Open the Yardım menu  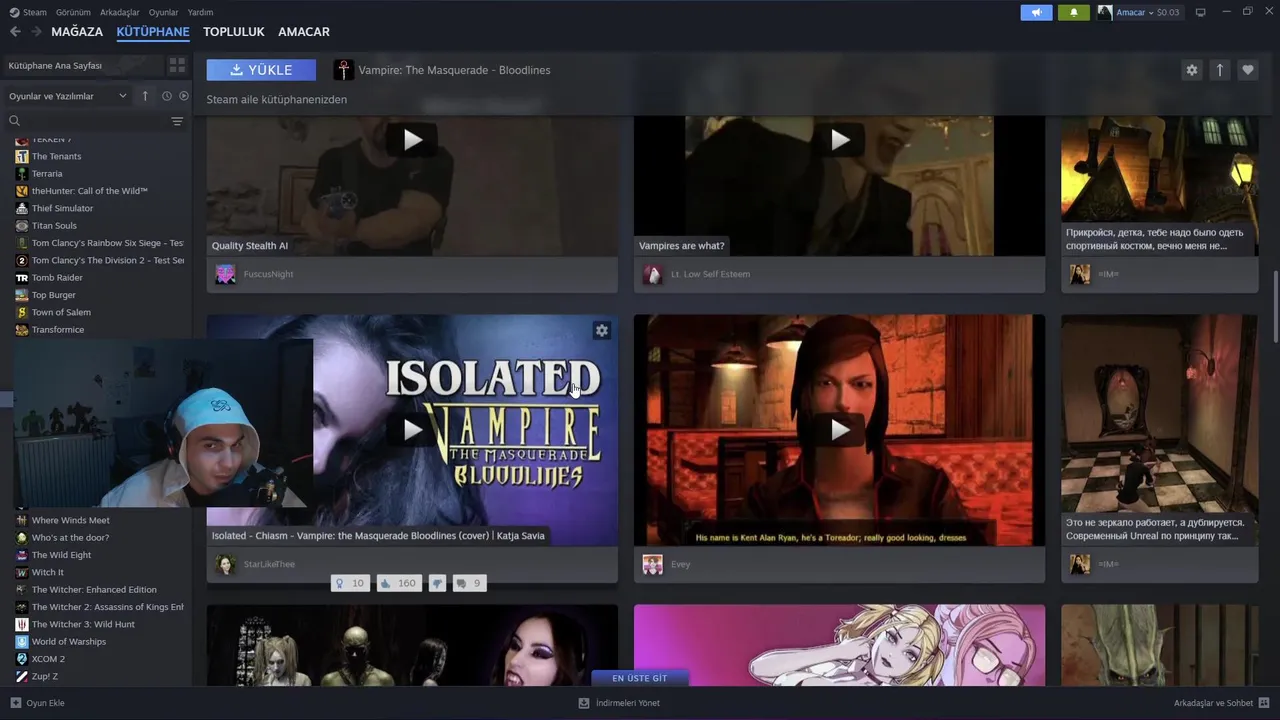pos(200,12)
